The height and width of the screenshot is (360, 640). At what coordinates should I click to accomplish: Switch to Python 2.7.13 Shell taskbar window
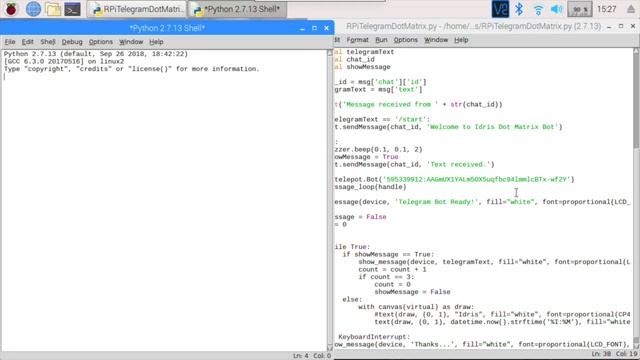click(x=237, y=9)
